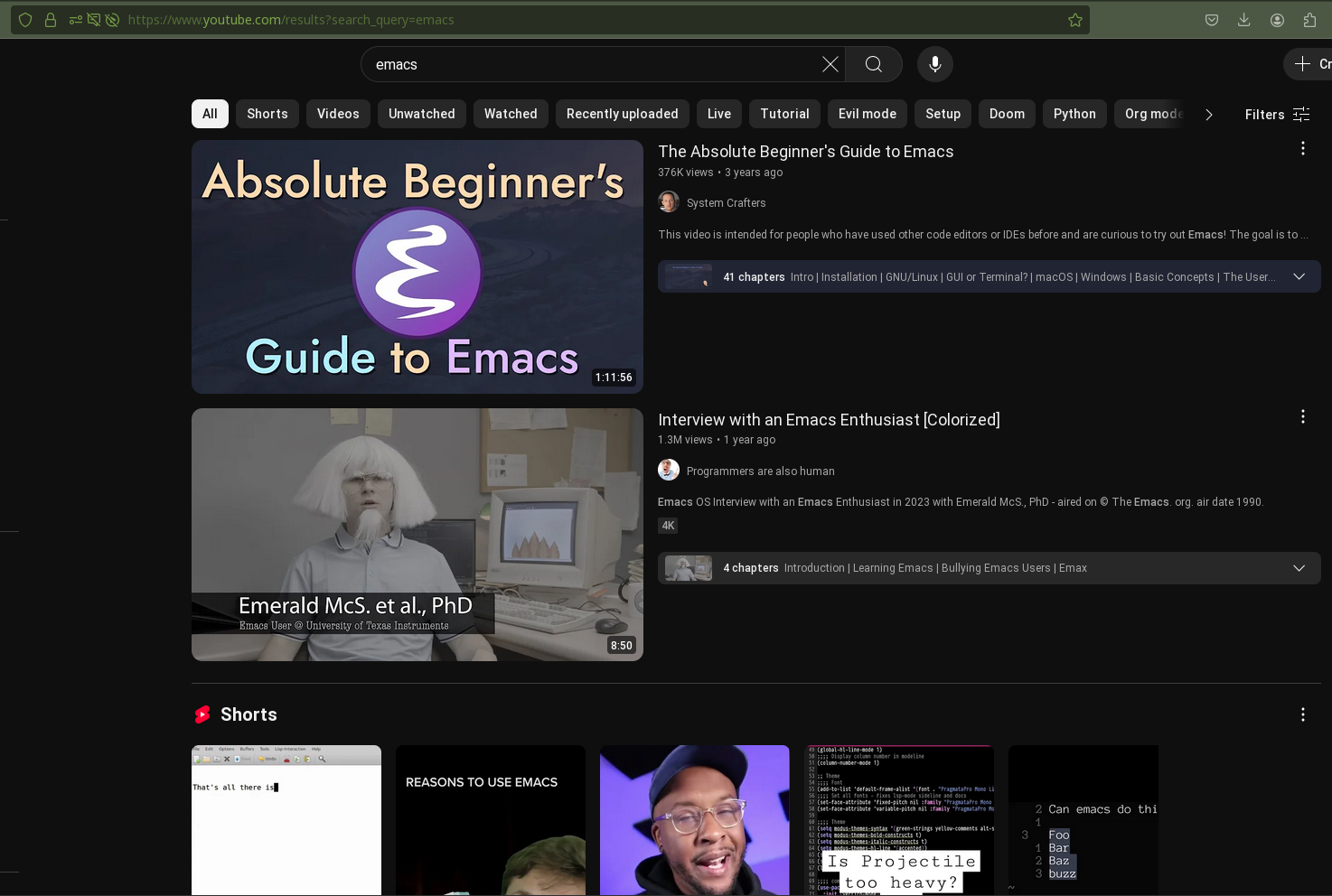Click the Absolute Beginner's Guide to Emacs thumbnail
1332x896 pixels.
417,266
